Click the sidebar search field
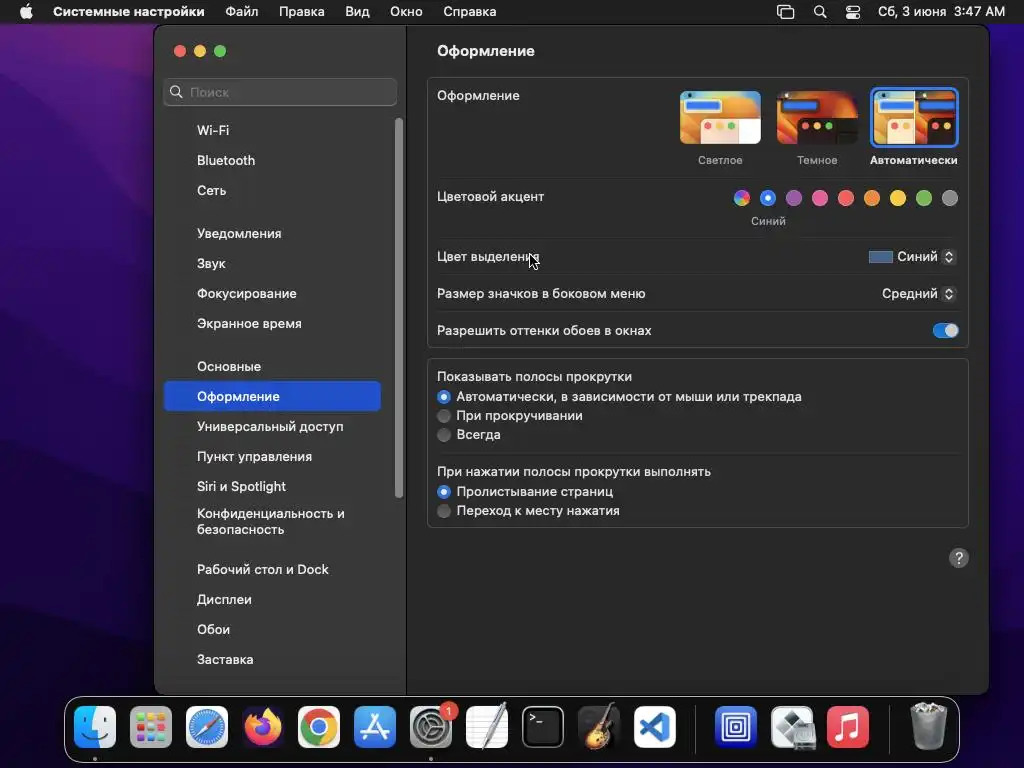1024x768 pixels. point(280,92)
